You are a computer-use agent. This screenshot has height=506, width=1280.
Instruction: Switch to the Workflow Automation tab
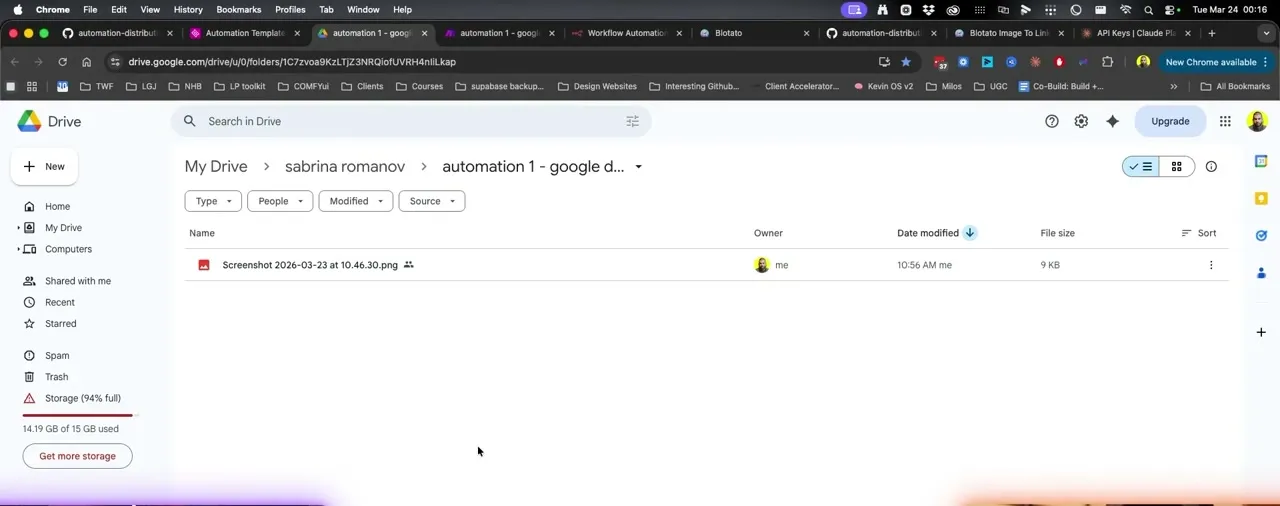[x=627, y=33]
